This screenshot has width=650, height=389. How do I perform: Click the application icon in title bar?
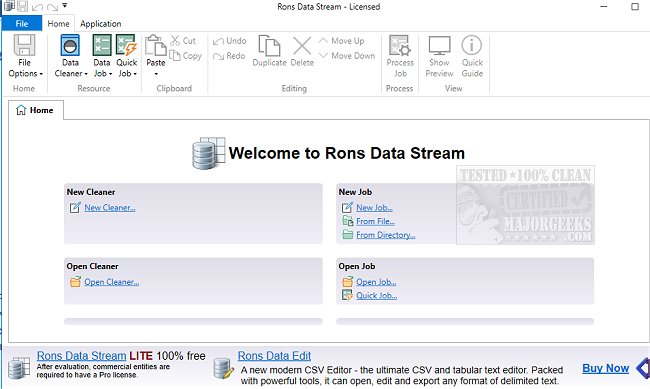[9, 6]
